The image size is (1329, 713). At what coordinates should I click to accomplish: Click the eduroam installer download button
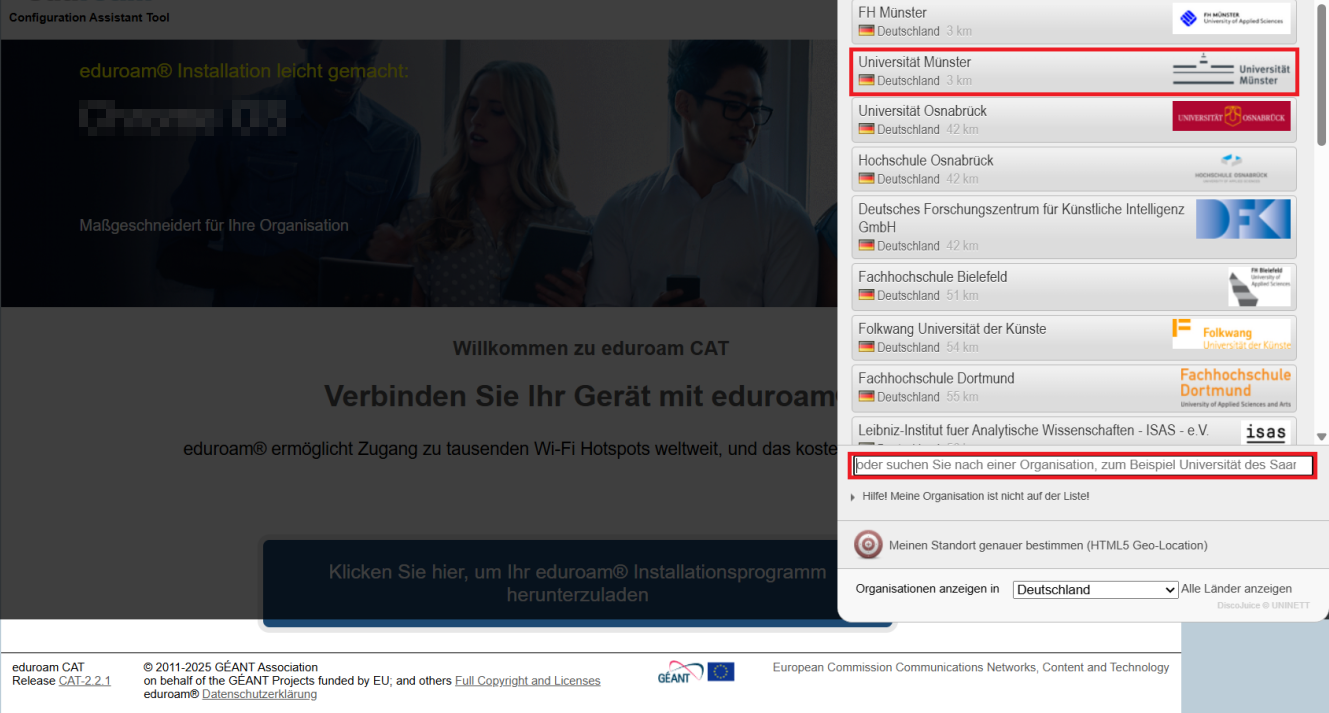point(577,583)
